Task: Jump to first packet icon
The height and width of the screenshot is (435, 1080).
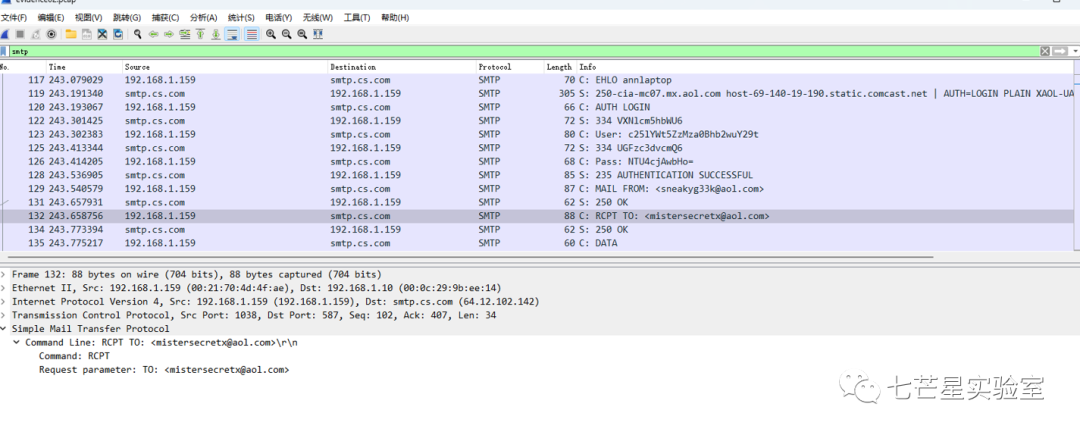Action: (x=200, y=34)
